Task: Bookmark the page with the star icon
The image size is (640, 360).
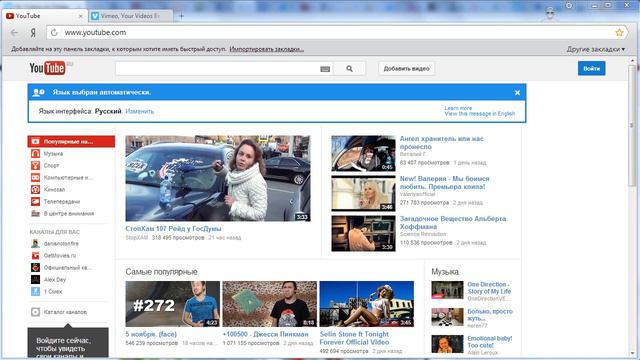Action: tap(619, 32)
